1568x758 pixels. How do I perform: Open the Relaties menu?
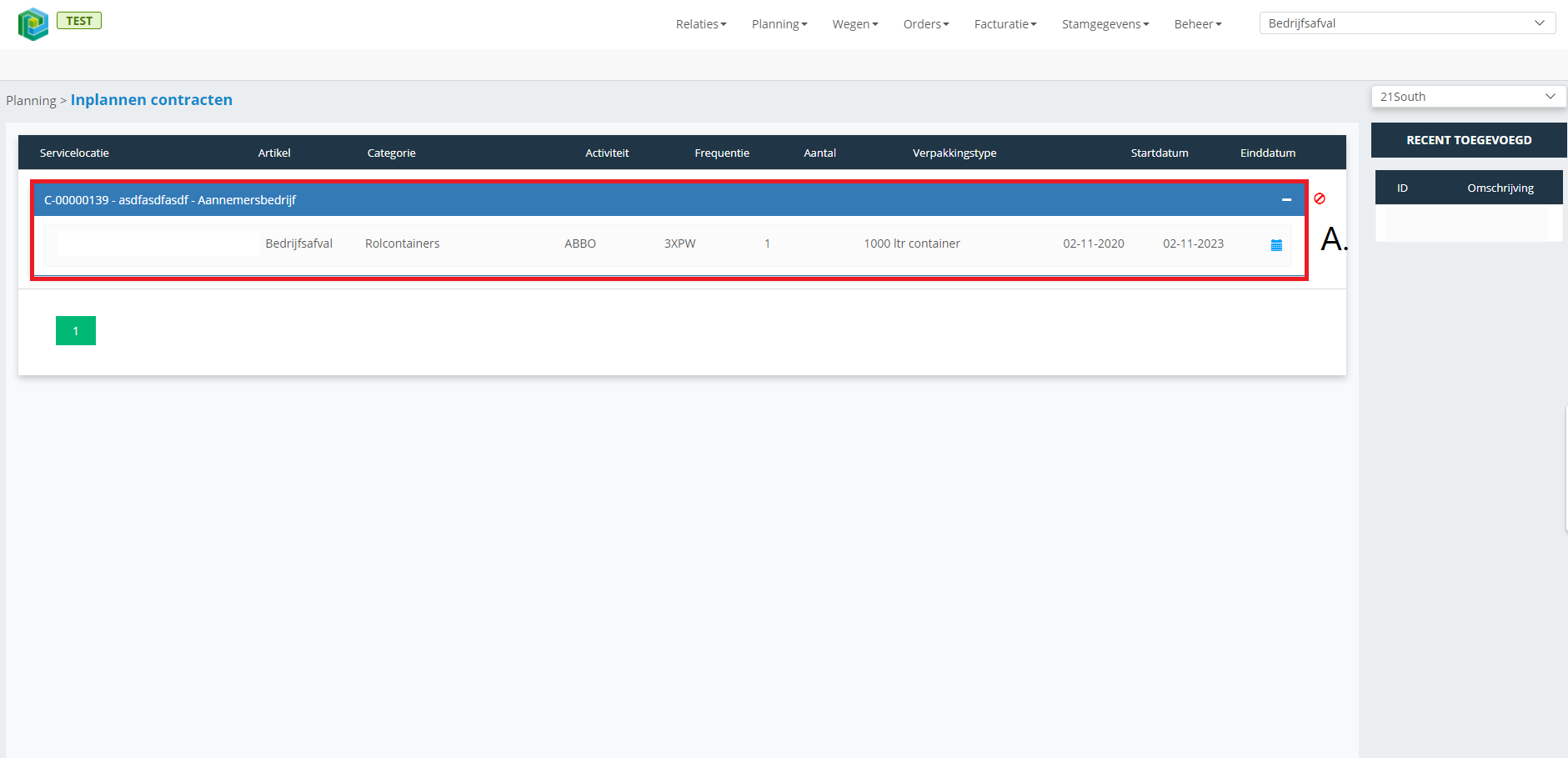701,24
